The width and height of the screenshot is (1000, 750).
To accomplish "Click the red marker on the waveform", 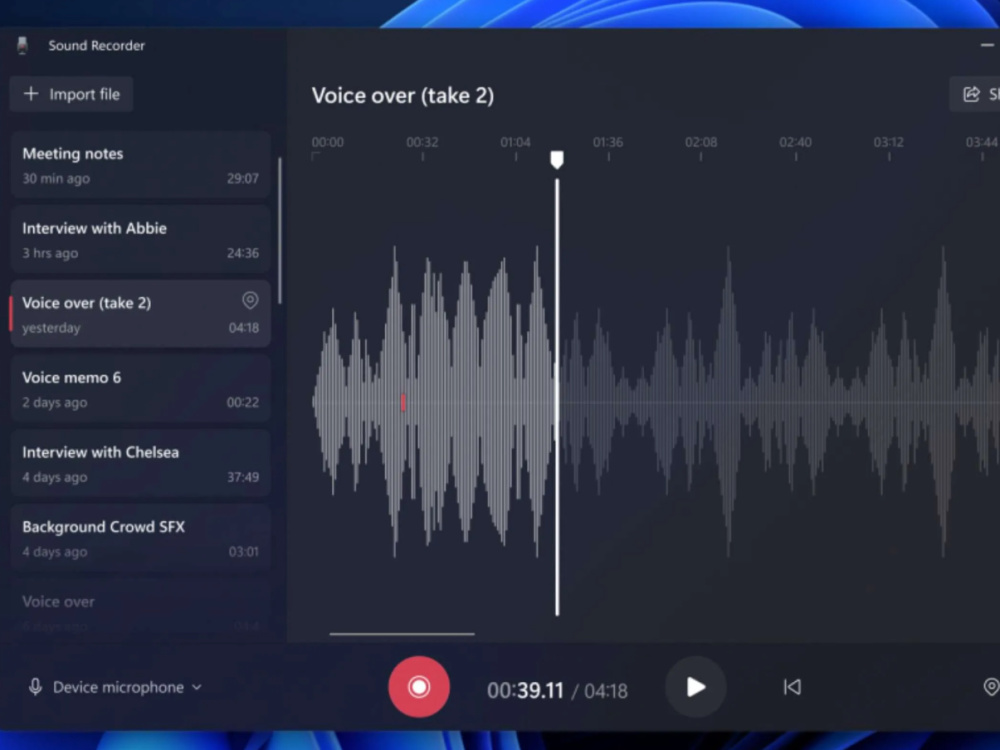I will click(x=403, y=402).
